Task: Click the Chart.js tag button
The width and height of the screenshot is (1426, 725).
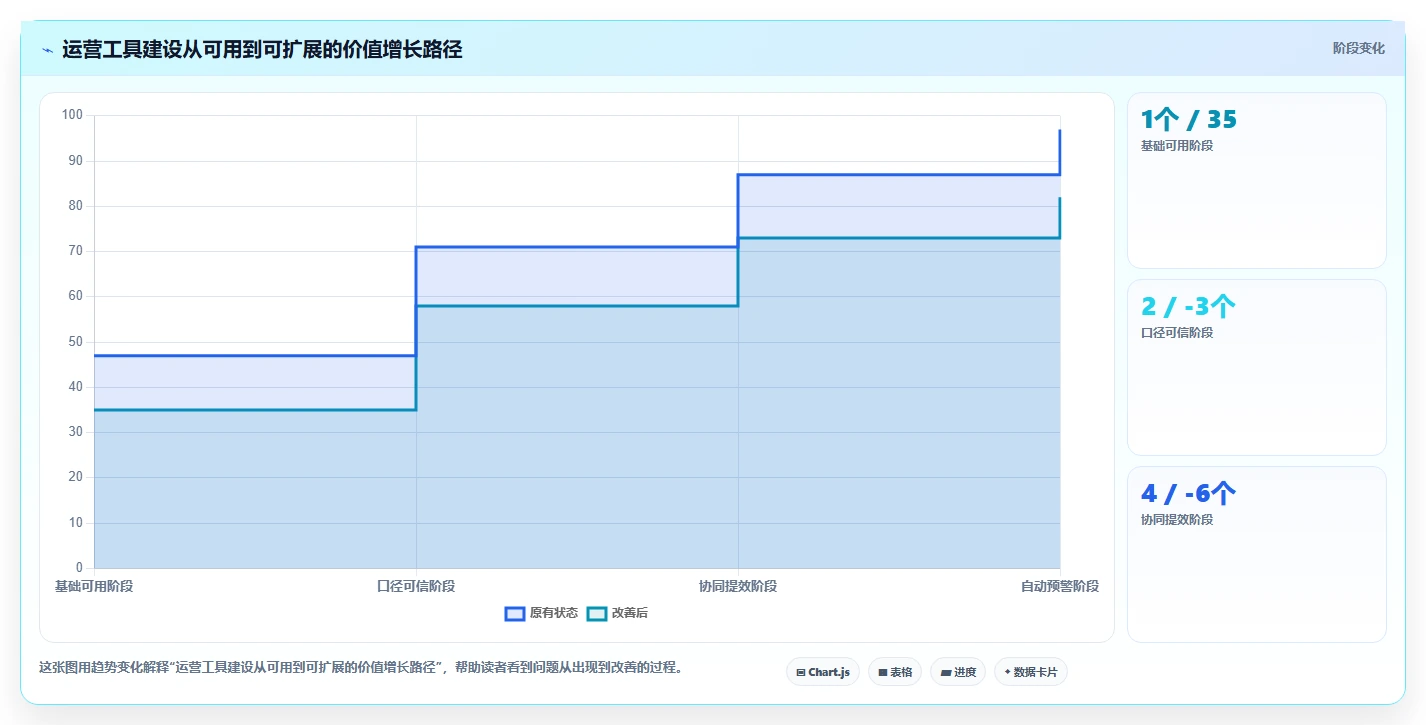Action: tap(823, 672)
